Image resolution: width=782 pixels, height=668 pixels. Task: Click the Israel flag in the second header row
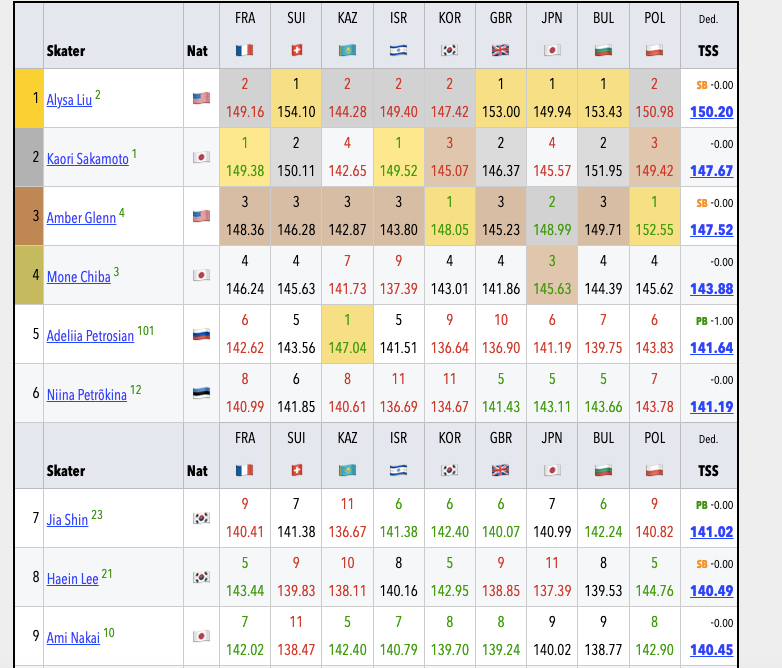398,470
